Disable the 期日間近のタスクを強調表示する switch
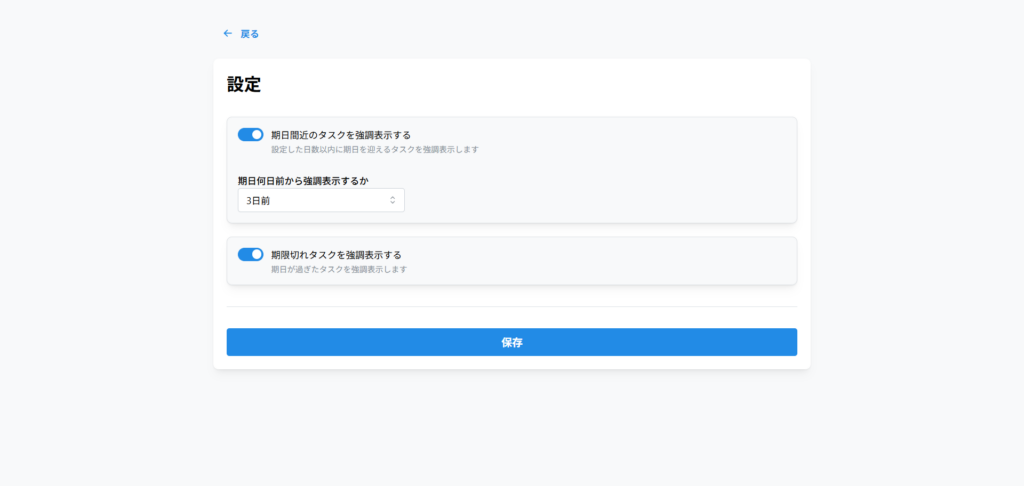Screen dimensions: 1024x486 (x=250, y=135)
